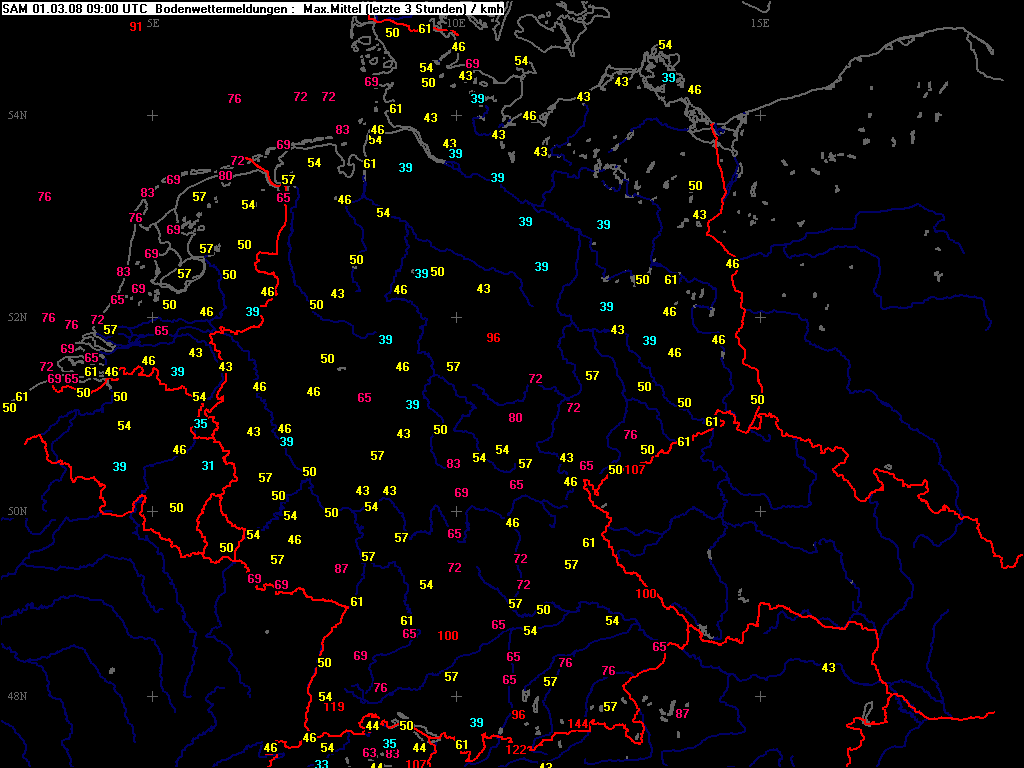
Task: Select the SAM 01.03.08 date label
Action: pyautogui.click(x=43, y=9)
